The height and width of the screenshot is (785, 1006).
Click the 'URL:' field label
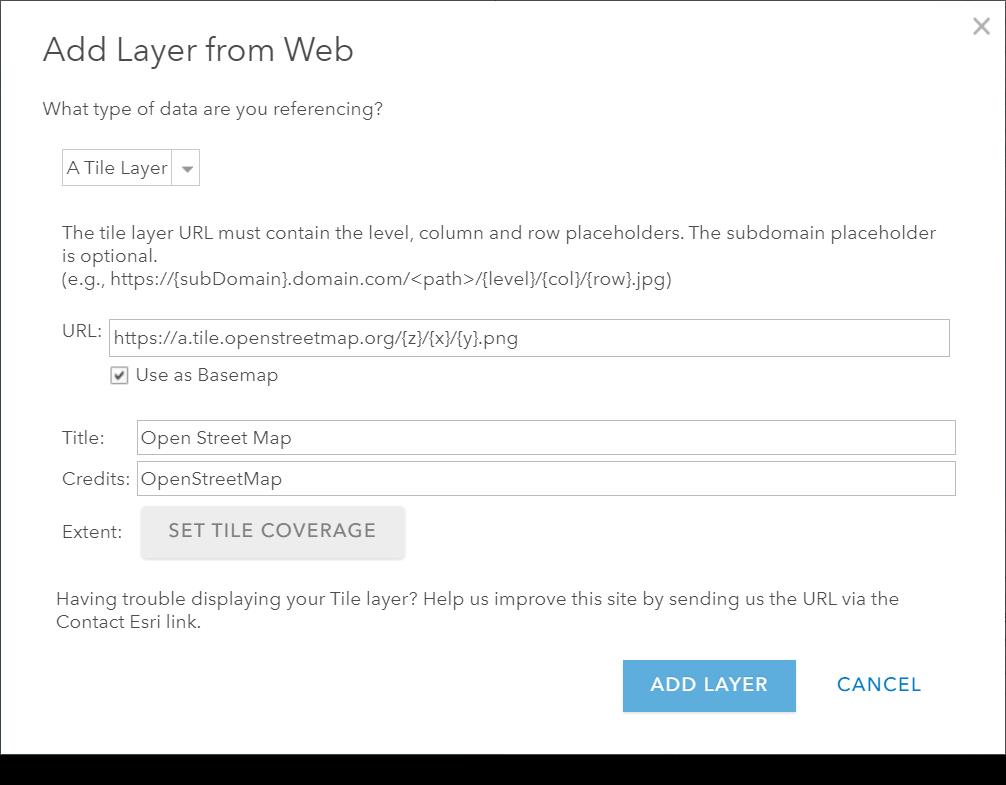pyautogui.click(x=82, y=331)
